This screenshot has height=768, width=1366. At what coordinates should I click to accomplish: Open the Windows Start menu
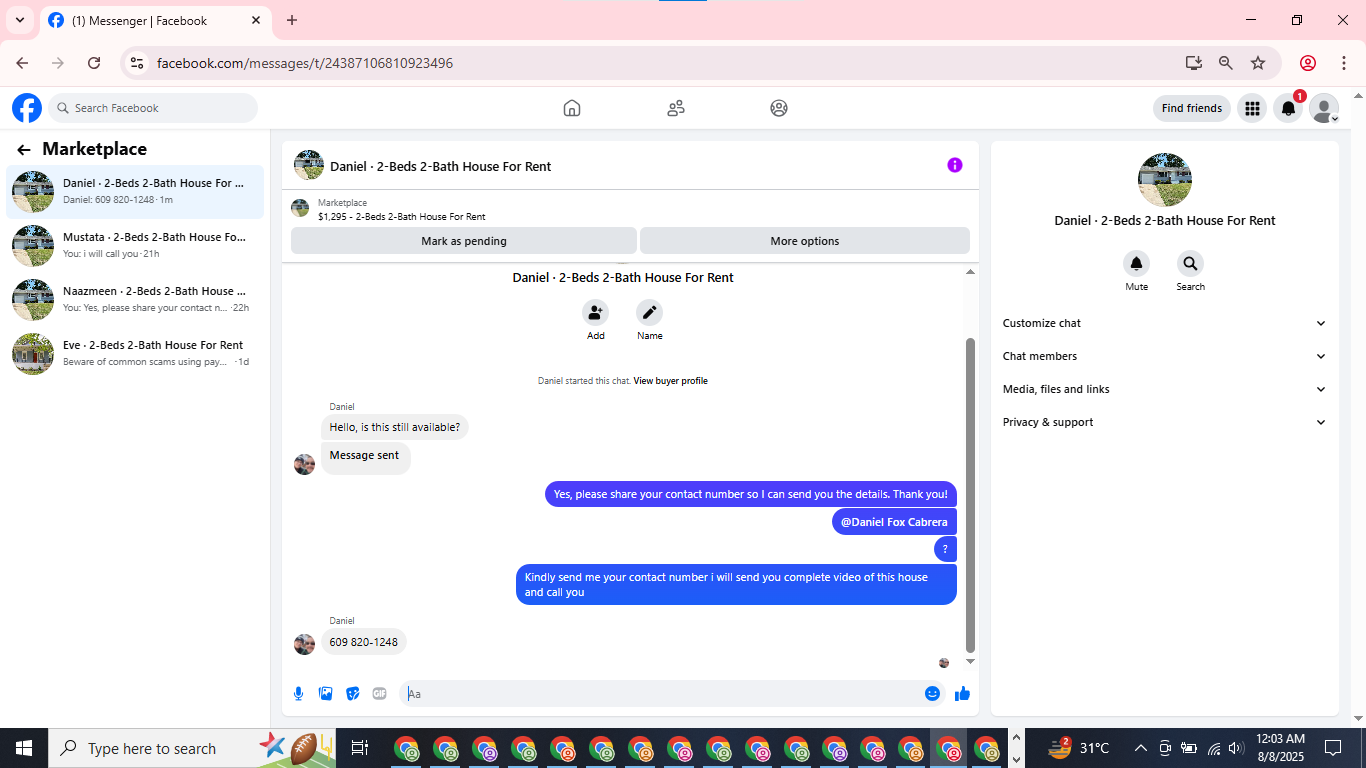24,748
